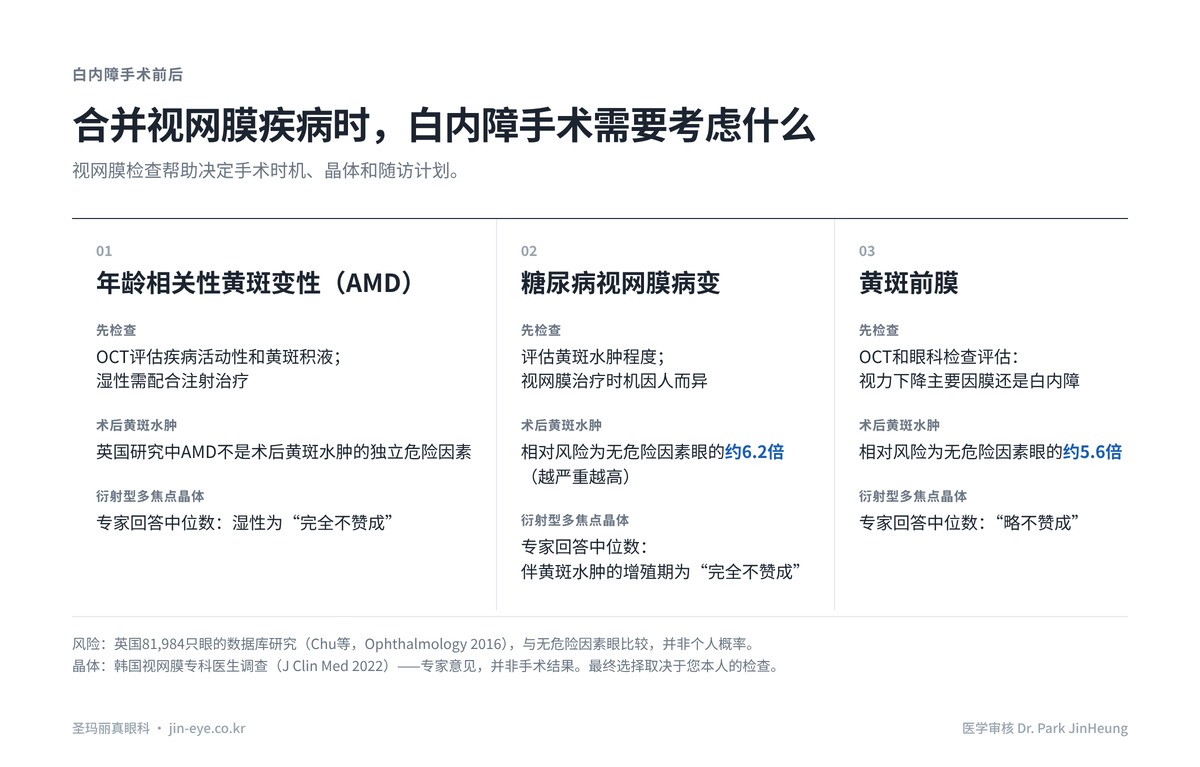Click the '术后黄斑水肿' label in the 黄斑前膜 column

pos(900,425)
